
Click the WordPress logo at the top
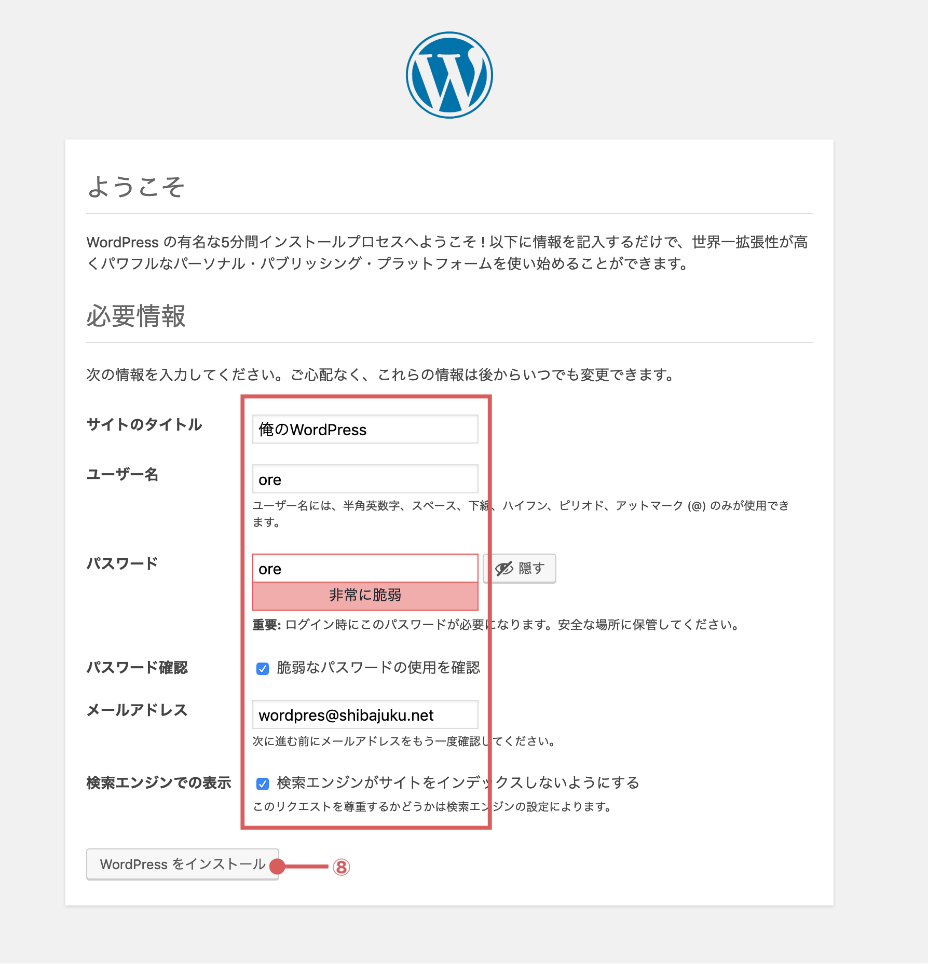(x=449, y=76)
